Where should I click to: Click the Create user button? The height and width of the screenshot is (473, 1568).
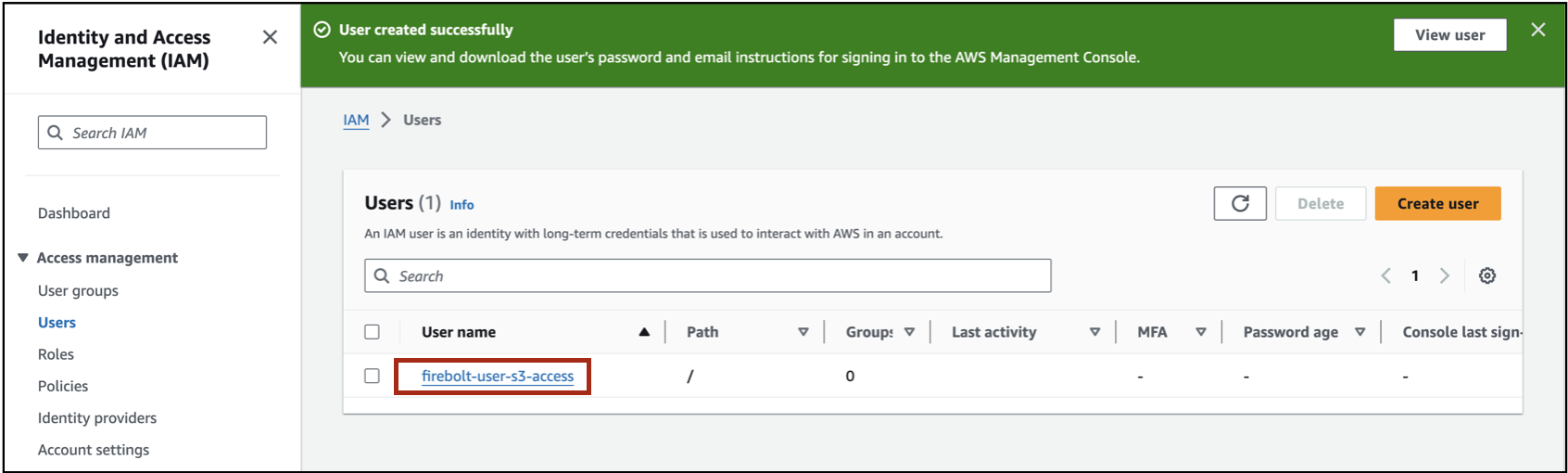click(x=1437, y=203)
